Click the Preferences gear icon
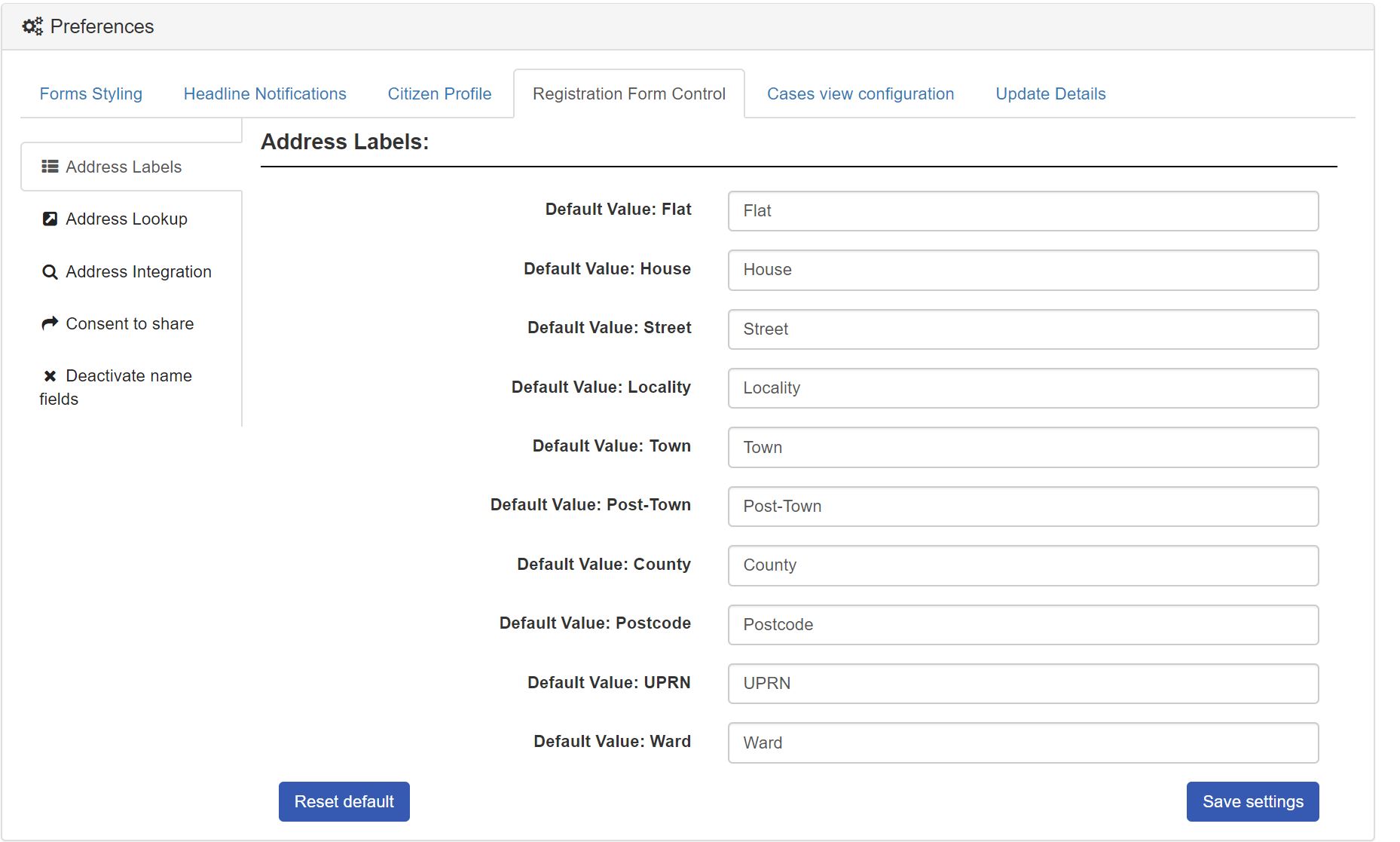1400x842 pixels. [31, 25]
